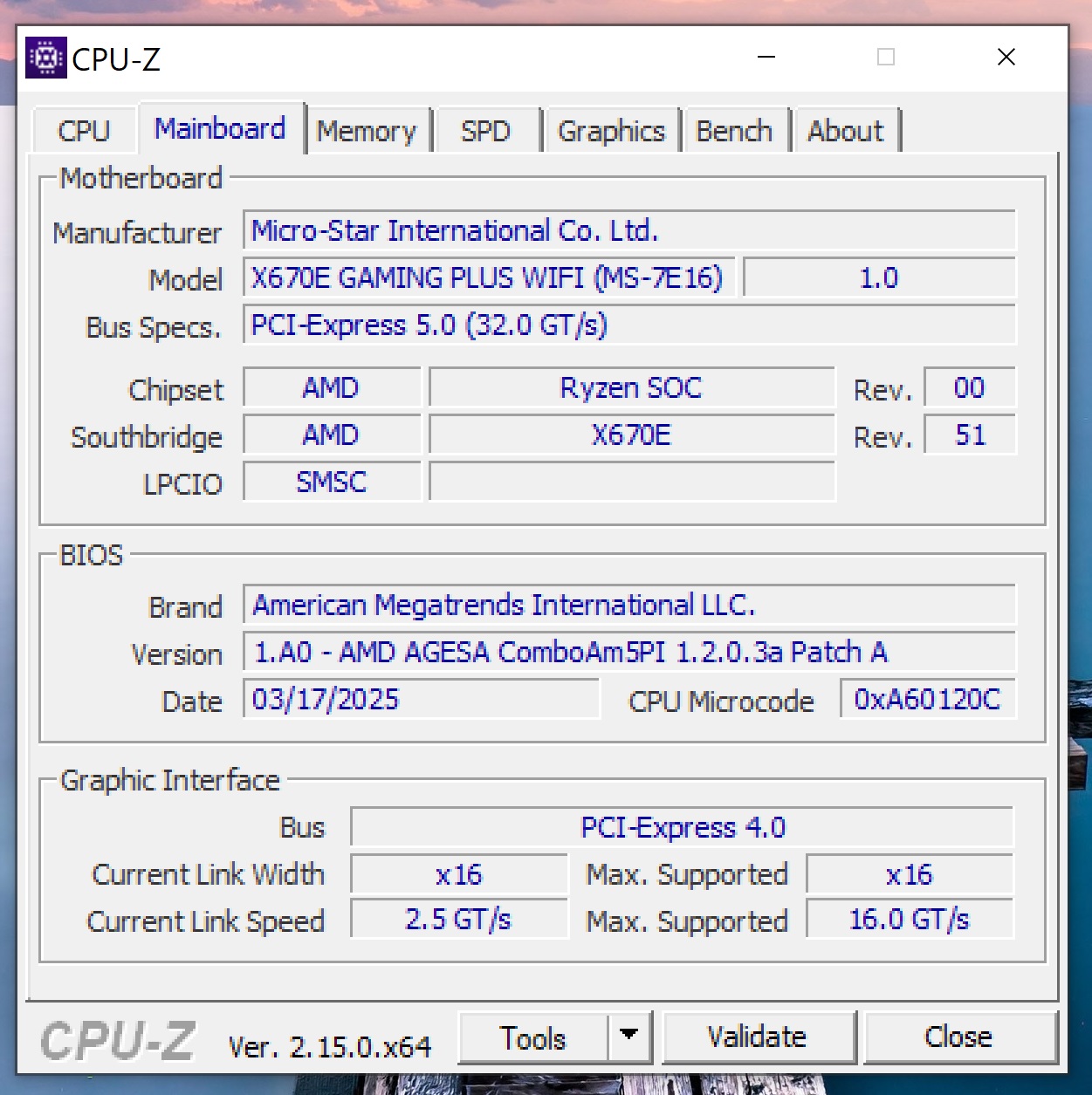Click Max. Supported 16.0 GT/s value

tap(910, 920)
